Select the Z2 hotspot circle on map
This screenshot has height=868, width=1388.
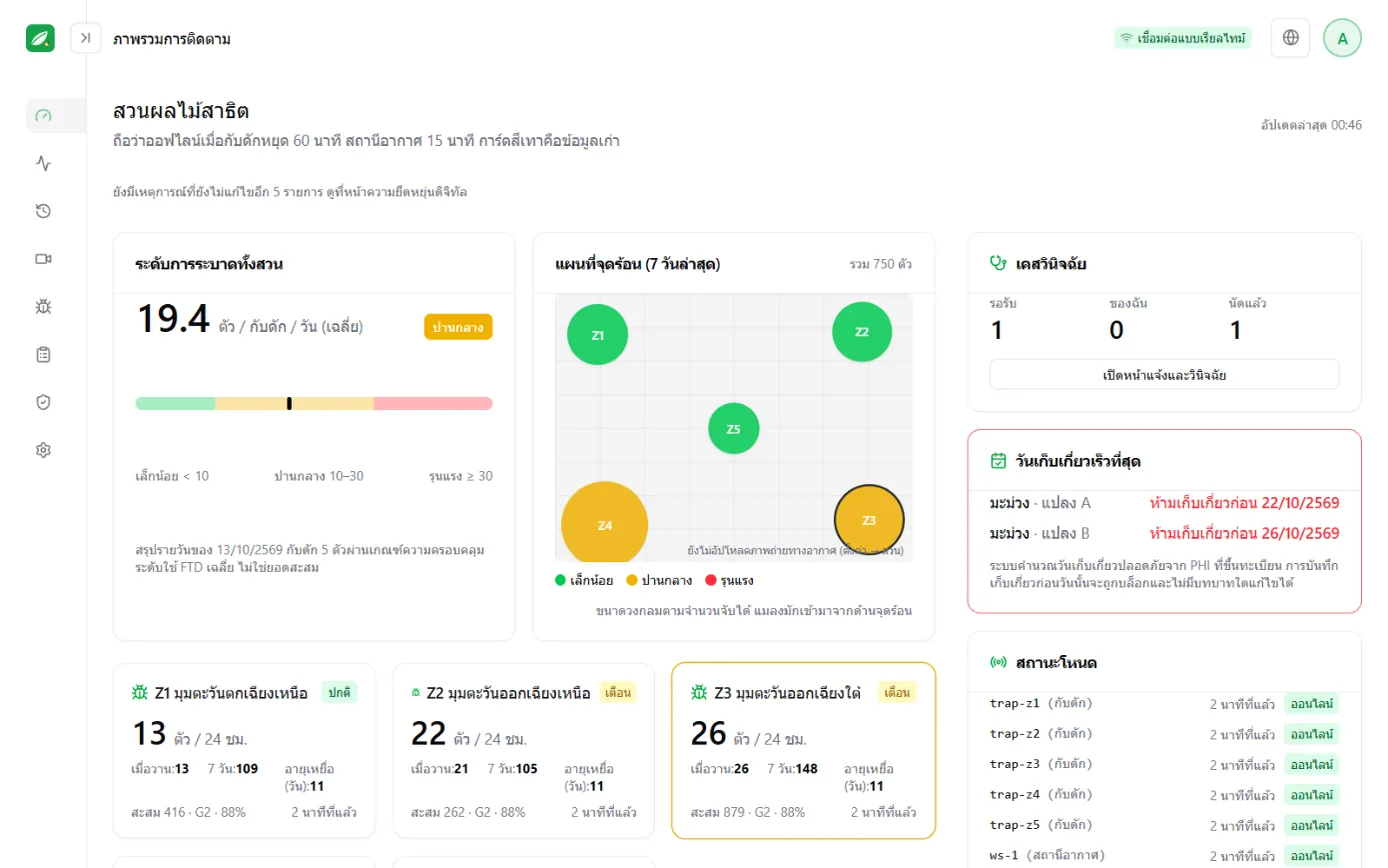tap(862, 331)
